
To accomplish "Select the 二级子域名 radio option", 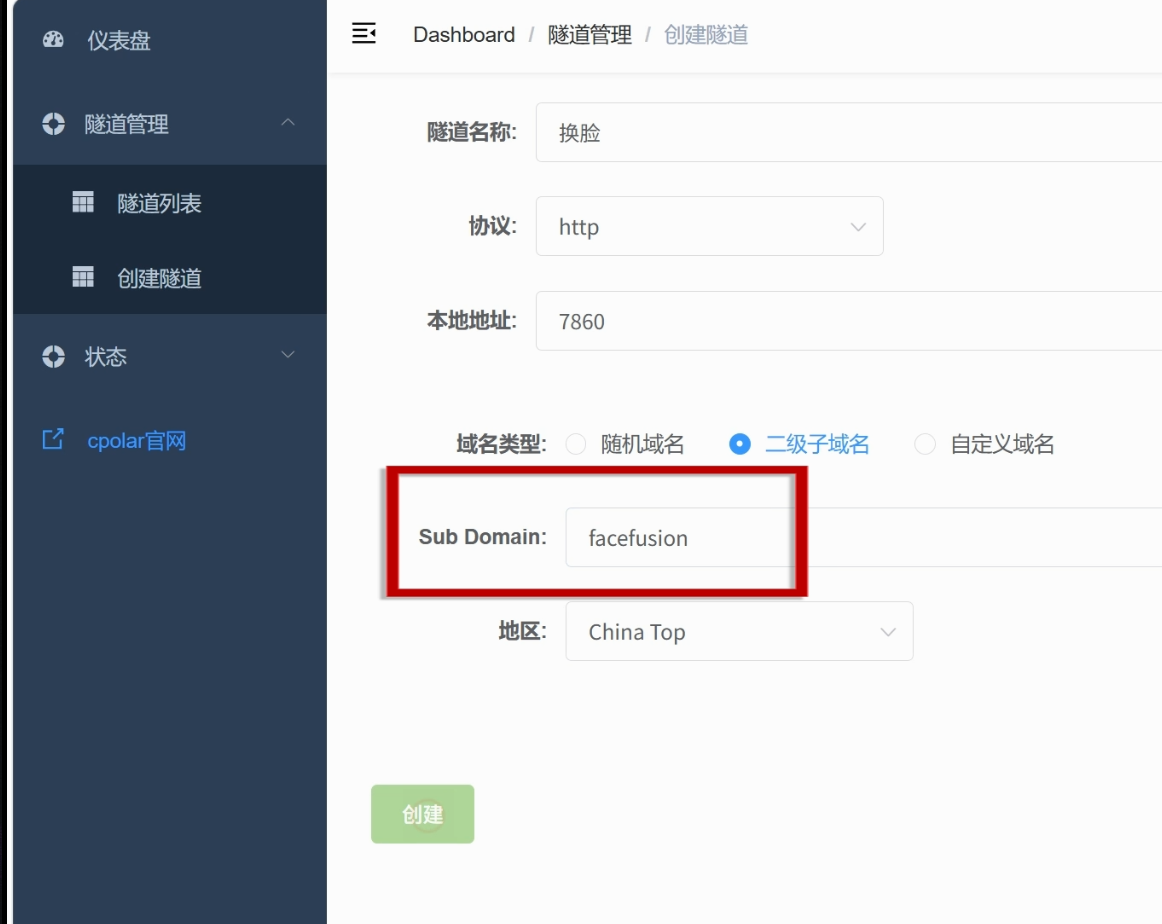I will click(740, 444).
